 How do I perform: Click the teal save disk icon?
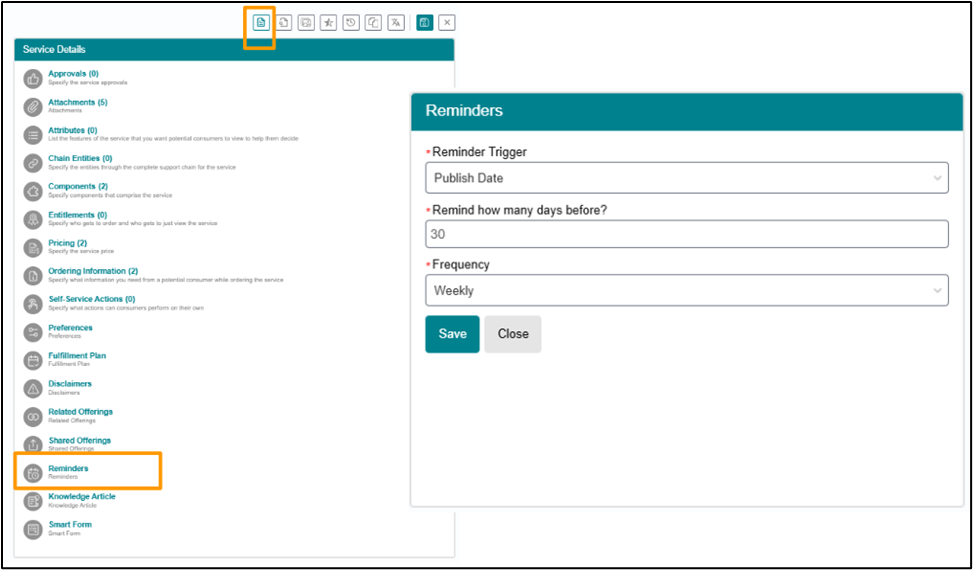pos(424,23)
